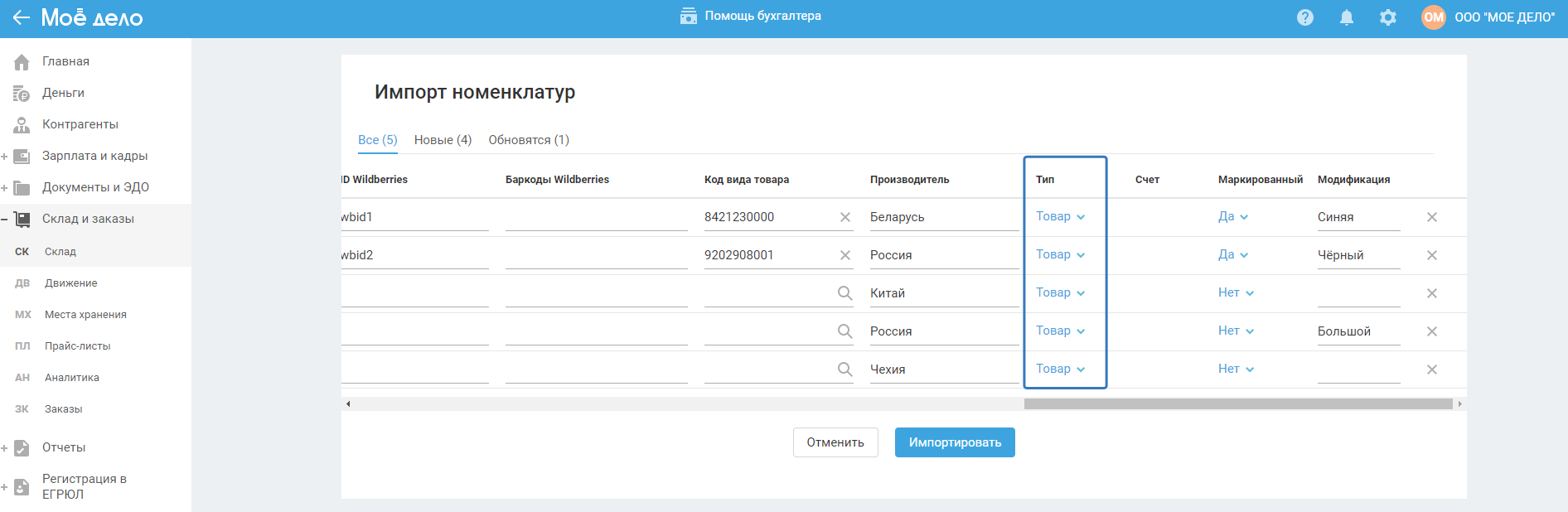
Task: Click the back arrow in header
Action: tap(21, 17)
